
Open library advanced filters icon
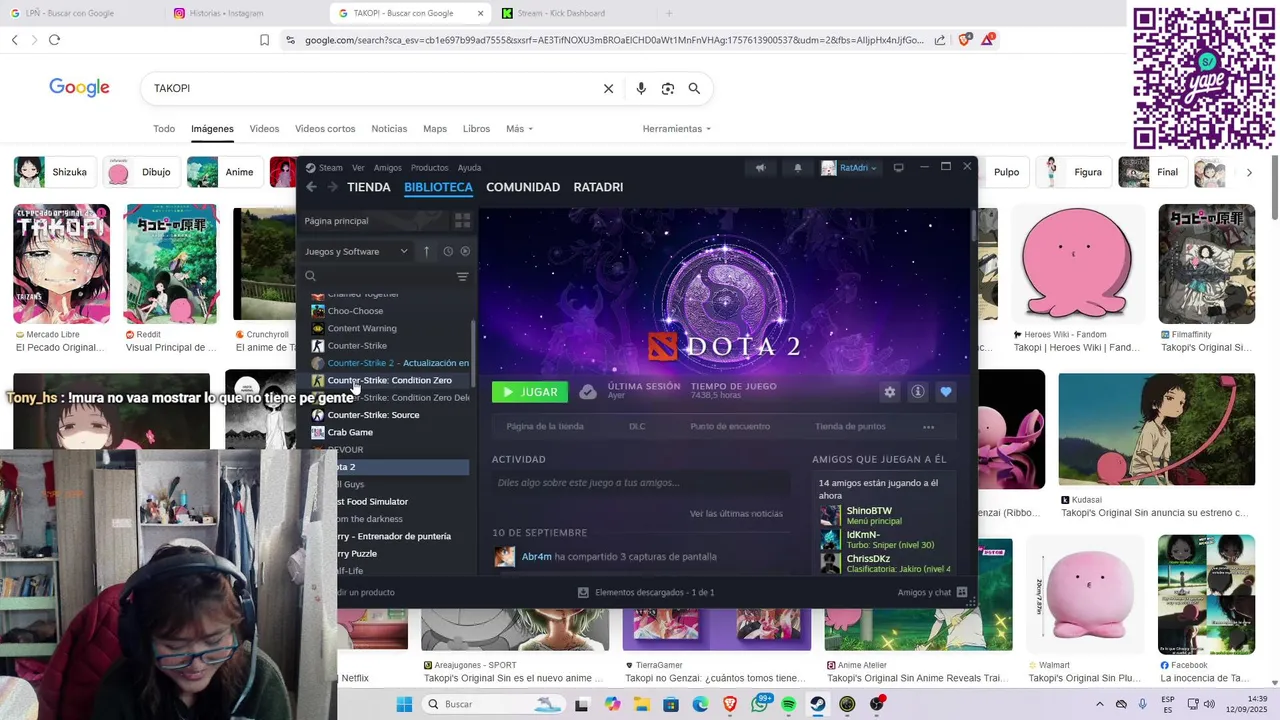pyautogui.click(x=462, y=277)
